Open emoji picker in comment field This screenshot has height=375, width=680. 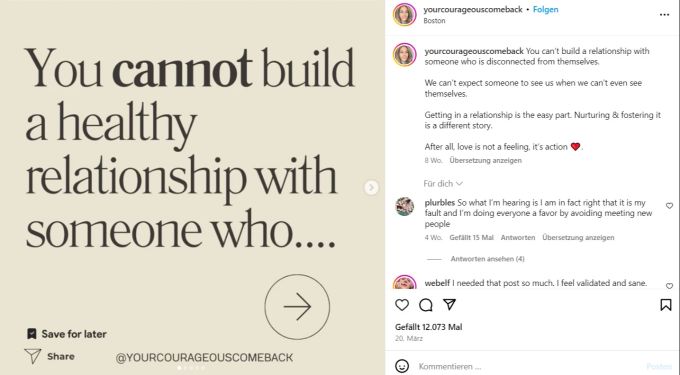[402, 366]
